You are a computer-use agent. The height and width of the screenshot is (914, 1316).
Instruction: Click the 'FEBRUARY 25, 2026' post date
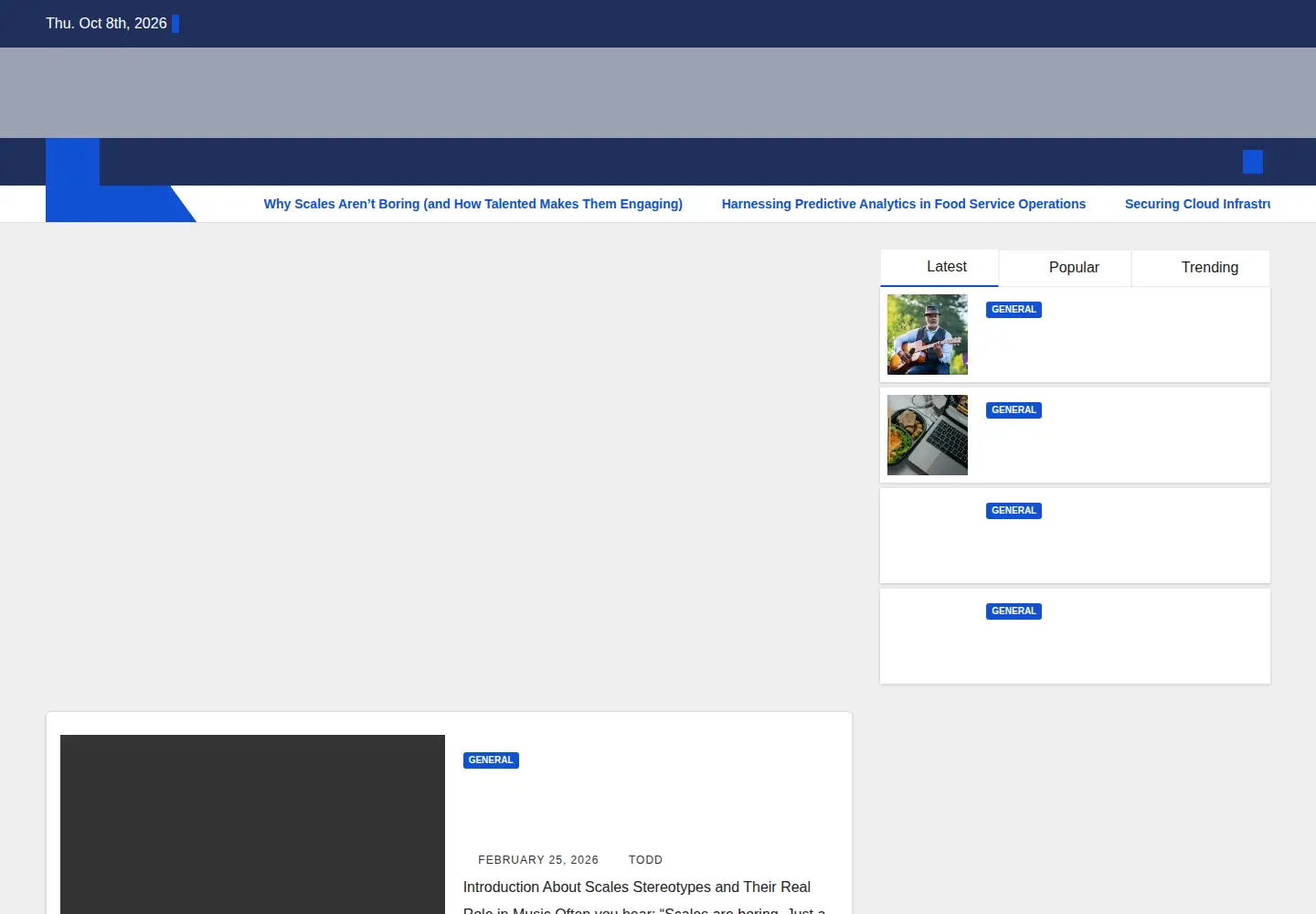[x=538, y=860]
